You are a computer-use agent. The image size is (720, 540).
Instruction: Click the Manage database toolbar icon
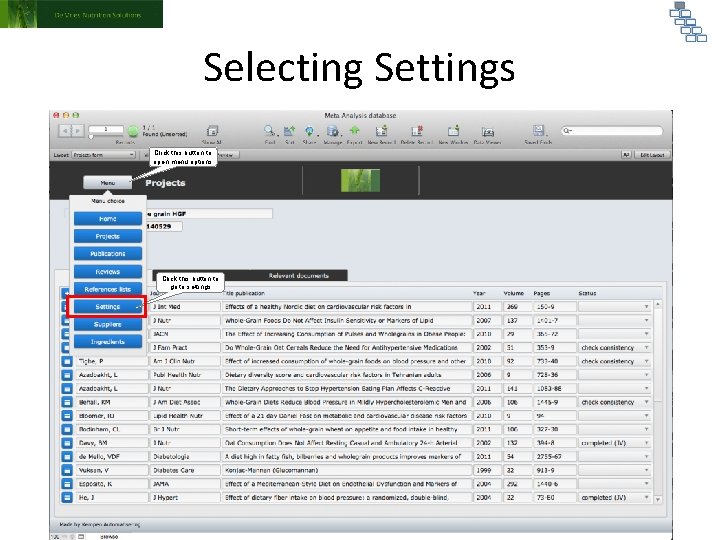tap(332, 131)
